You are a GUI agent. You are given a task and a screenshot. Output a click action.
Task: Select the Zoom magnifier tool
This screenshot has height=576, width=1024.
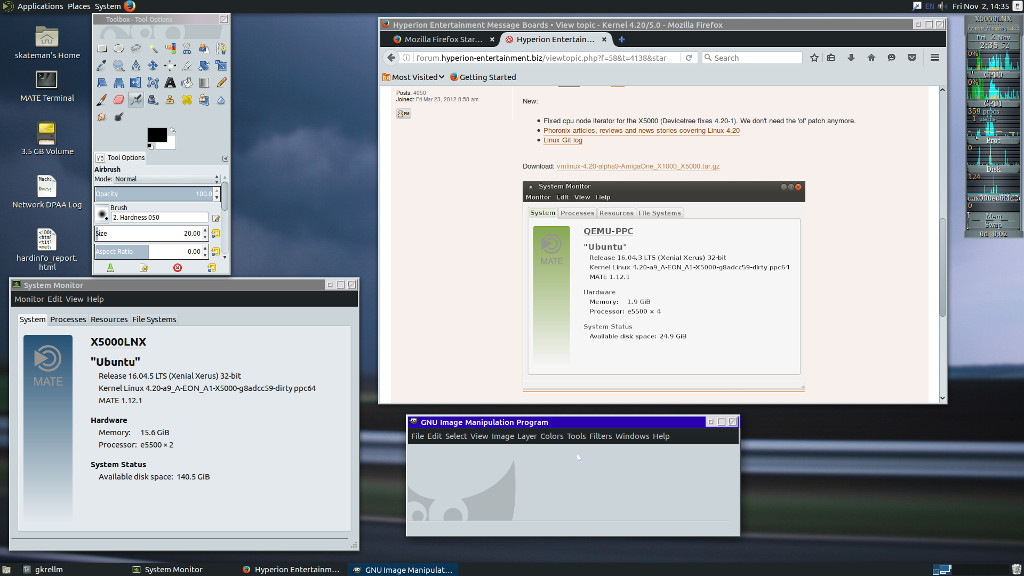tap(119, 65)
